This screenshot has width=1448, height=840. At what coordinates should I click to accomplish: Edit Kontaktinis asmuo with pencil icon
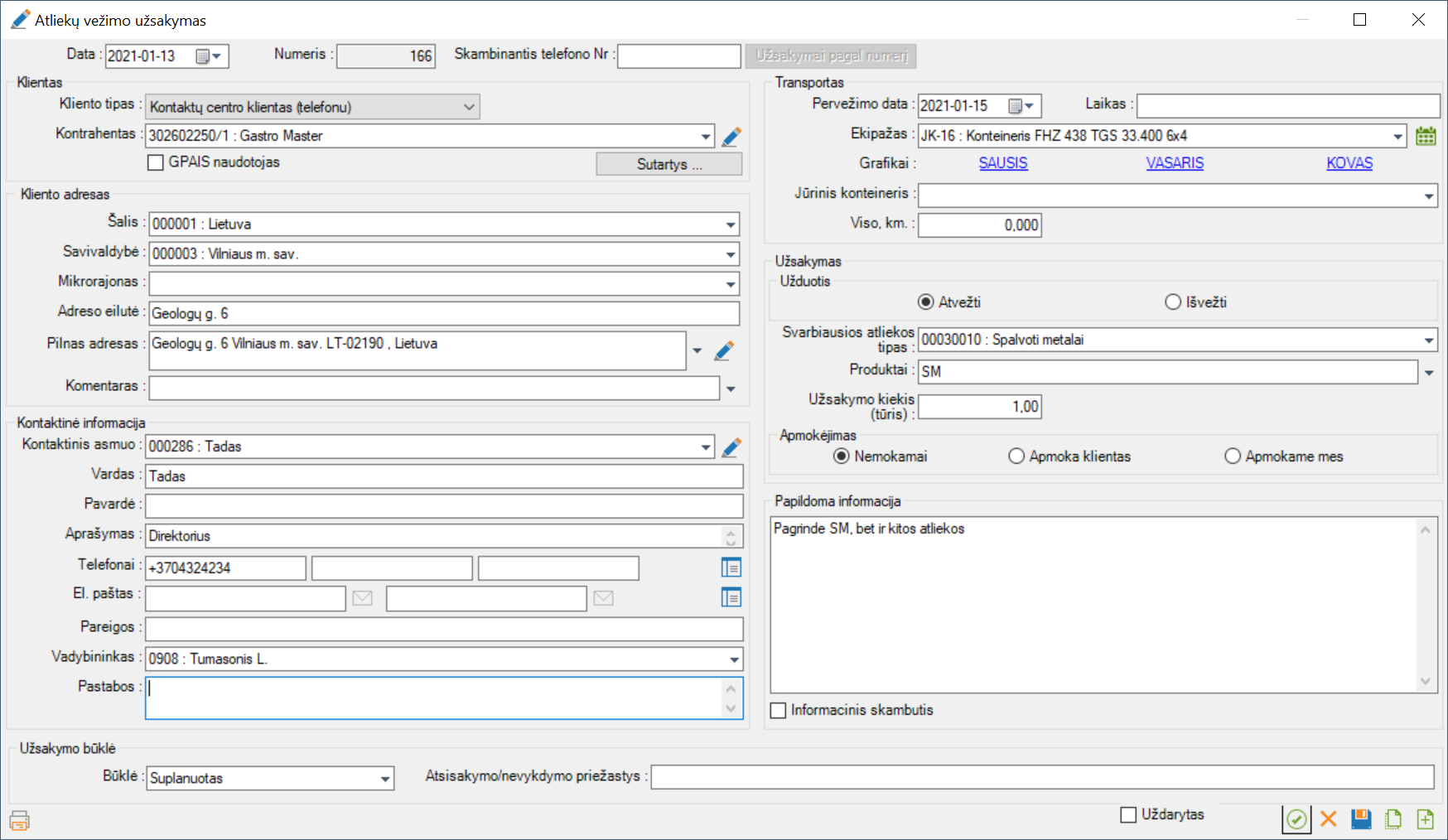731,447
